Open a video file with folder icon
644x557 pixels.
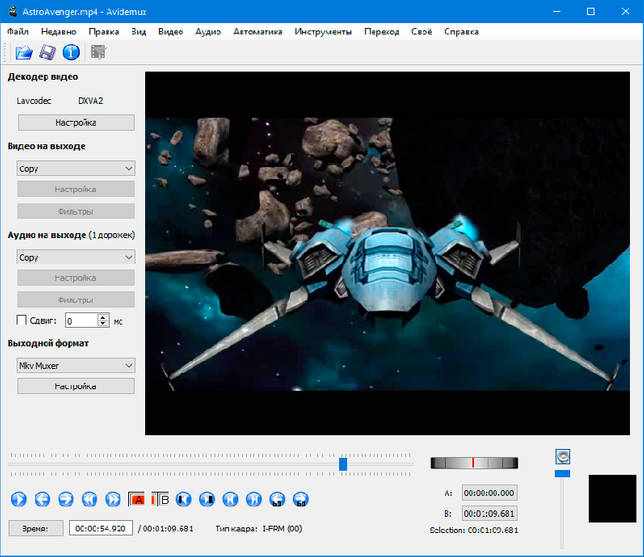(24, 53)
